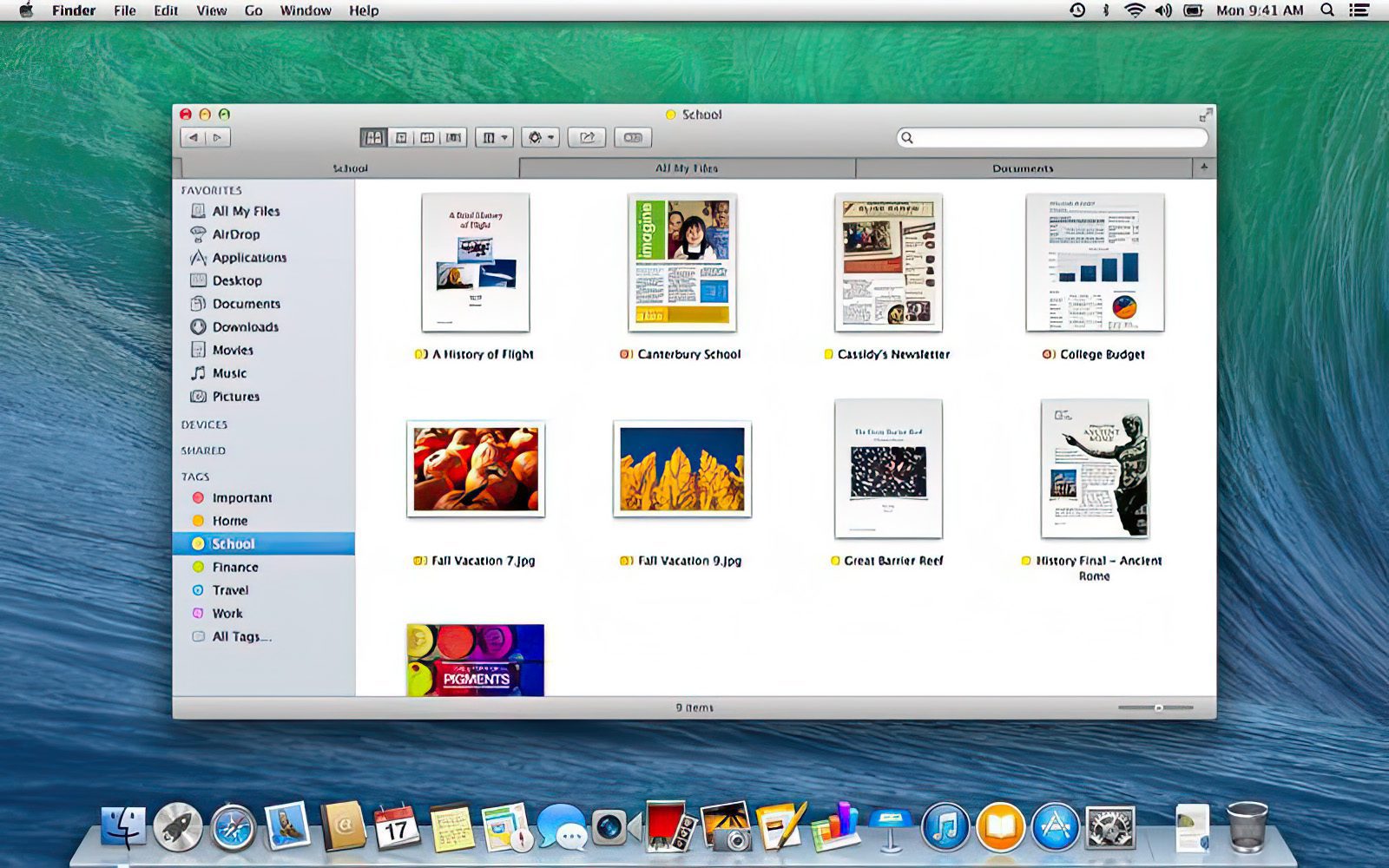Open the Edit Tags toolbar button
Image resolution: width=1389 pixels, height=868 pixels.
pos(634,136)
